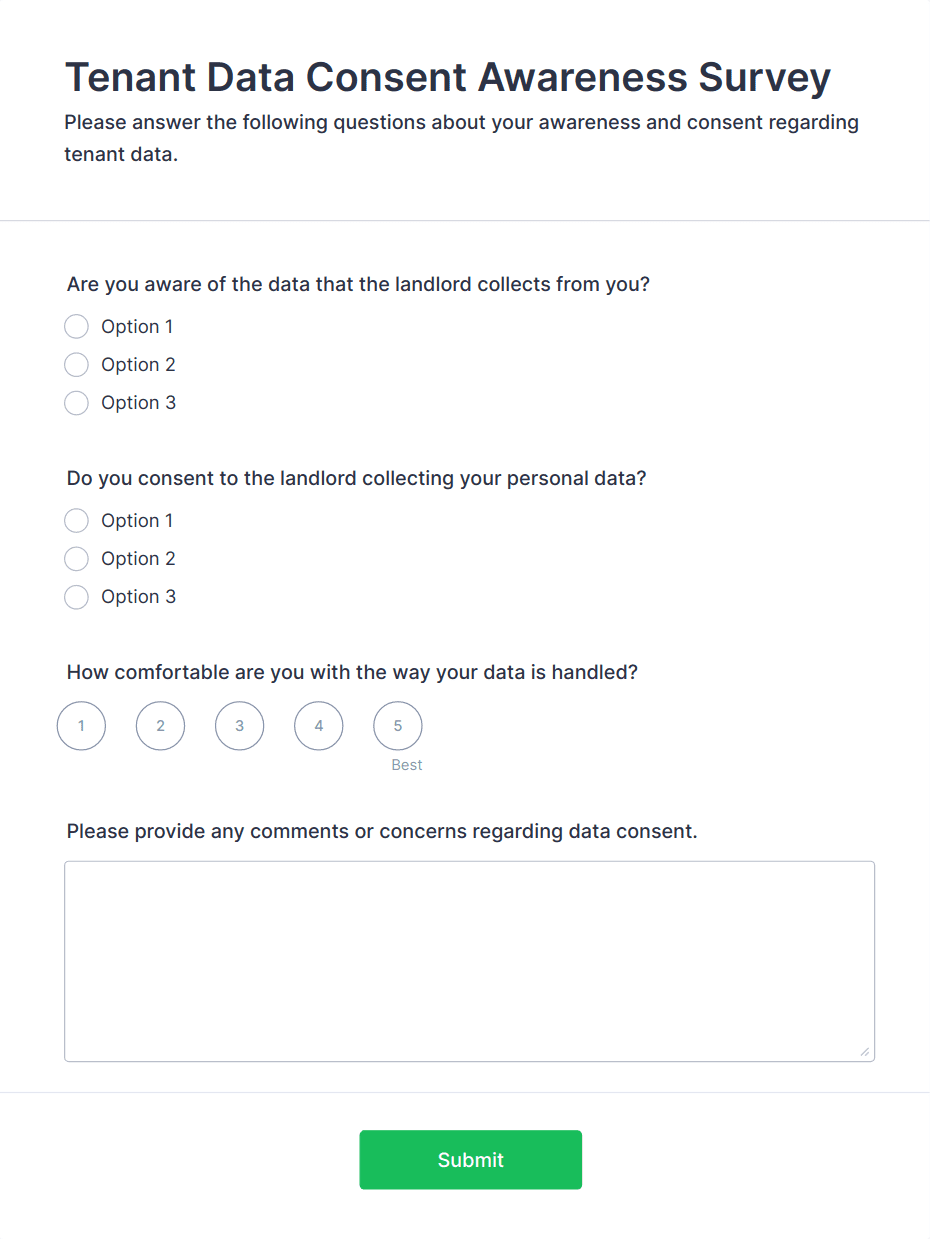Click the textarea resize handle corner
The image size is (930, 1239).
(x=865, y=1052)
